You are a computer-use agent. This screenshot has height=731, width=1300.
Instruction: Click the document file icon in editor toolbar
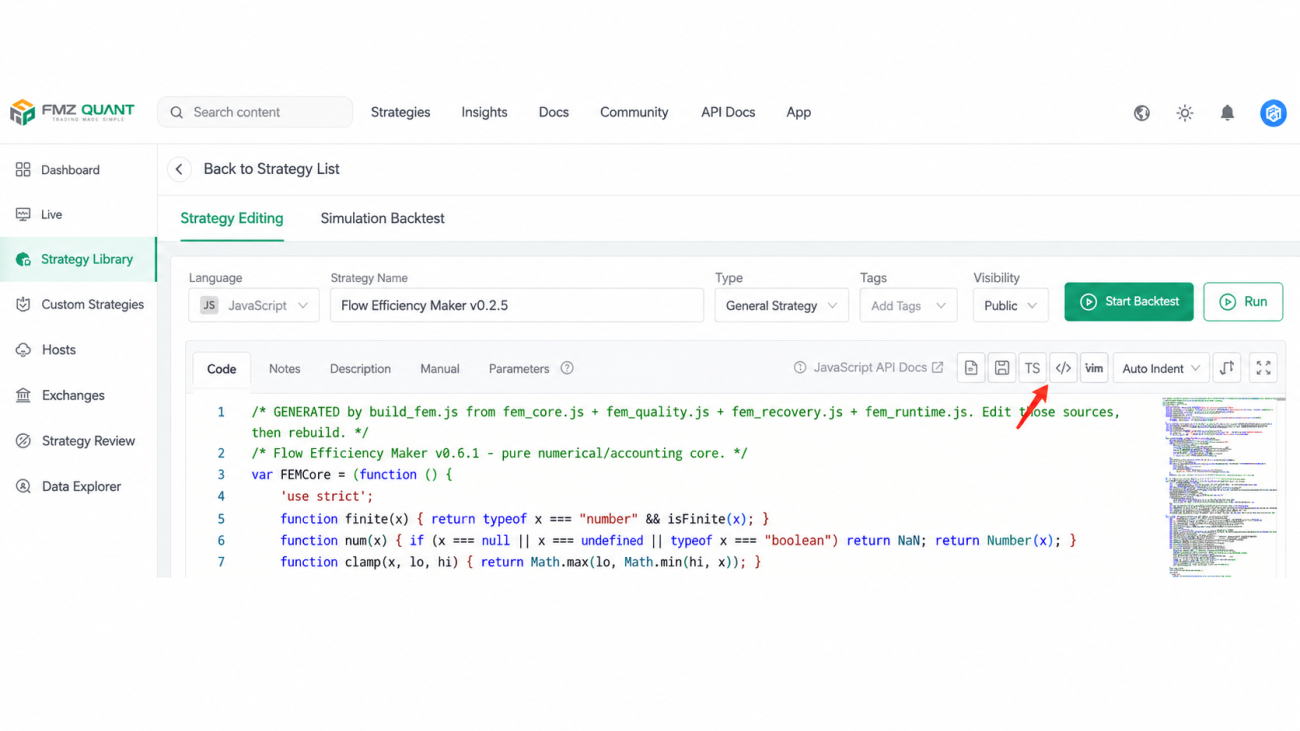971,368
